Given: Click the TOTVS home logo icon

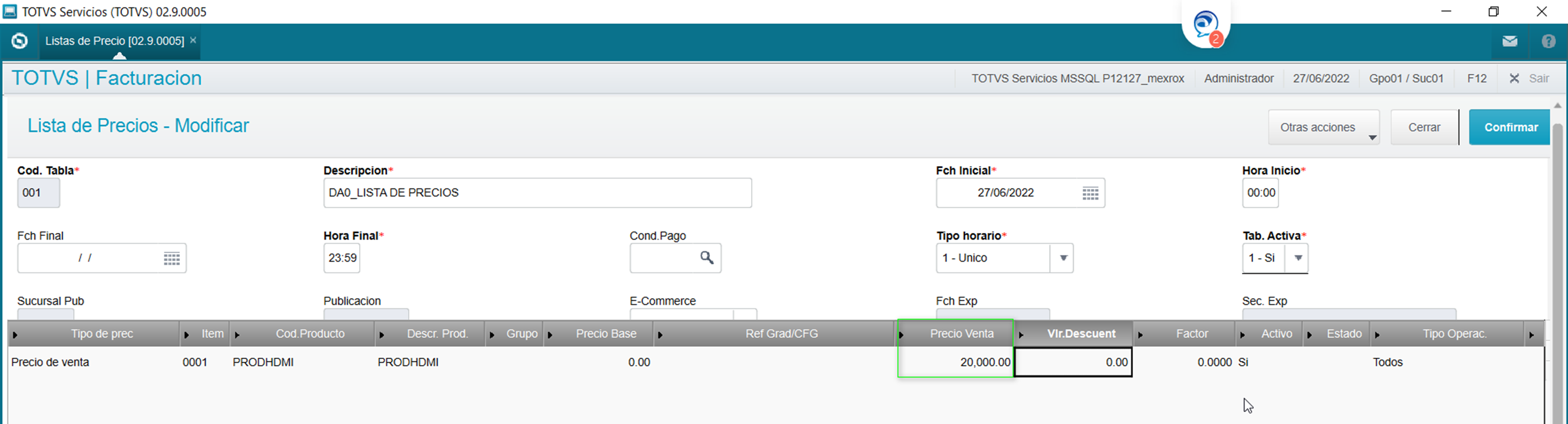Looking at the screenshot, I should point(19,41).
